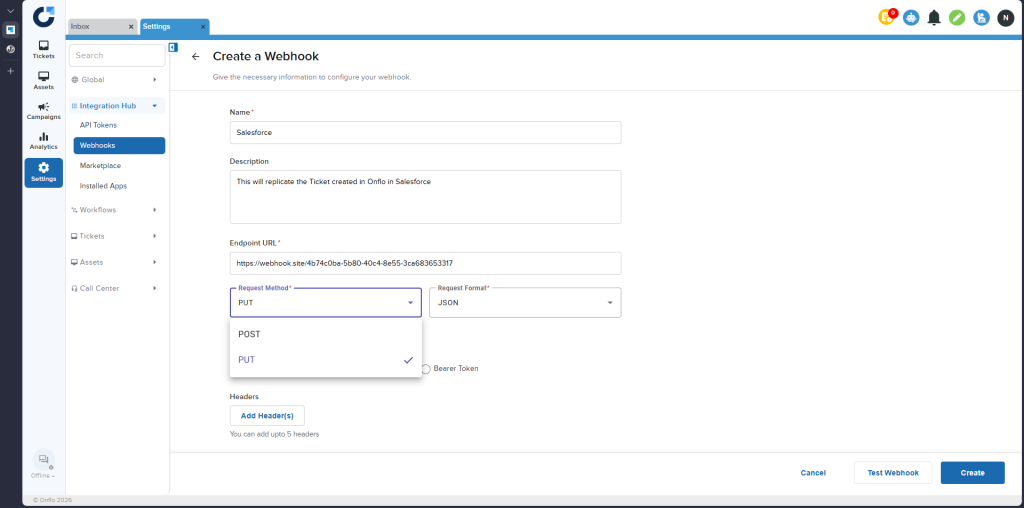Viewport: 1024px width, 508px height.
Task: Add a new workspace with plus icon
Action: (x=10, y=71)
